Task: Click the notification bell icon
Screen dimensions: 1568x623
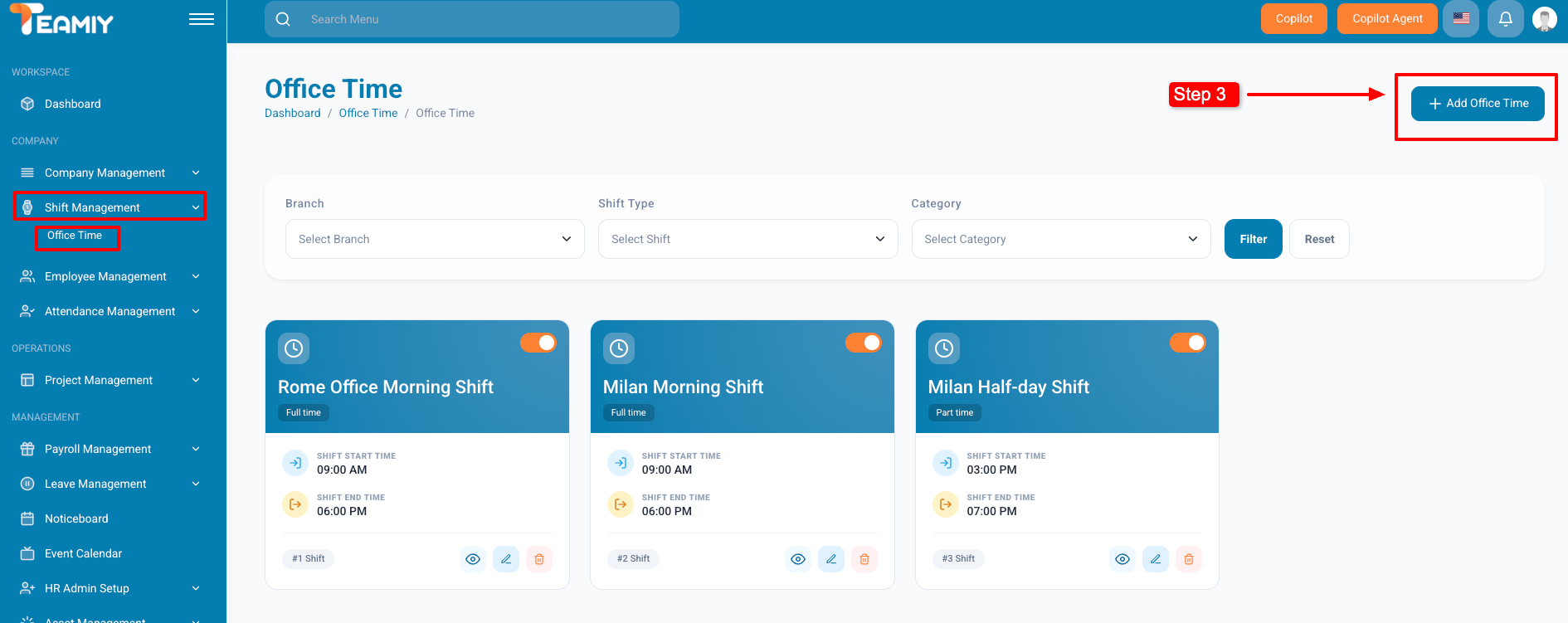Action: pyautogui.click(x=1505, y=19)
